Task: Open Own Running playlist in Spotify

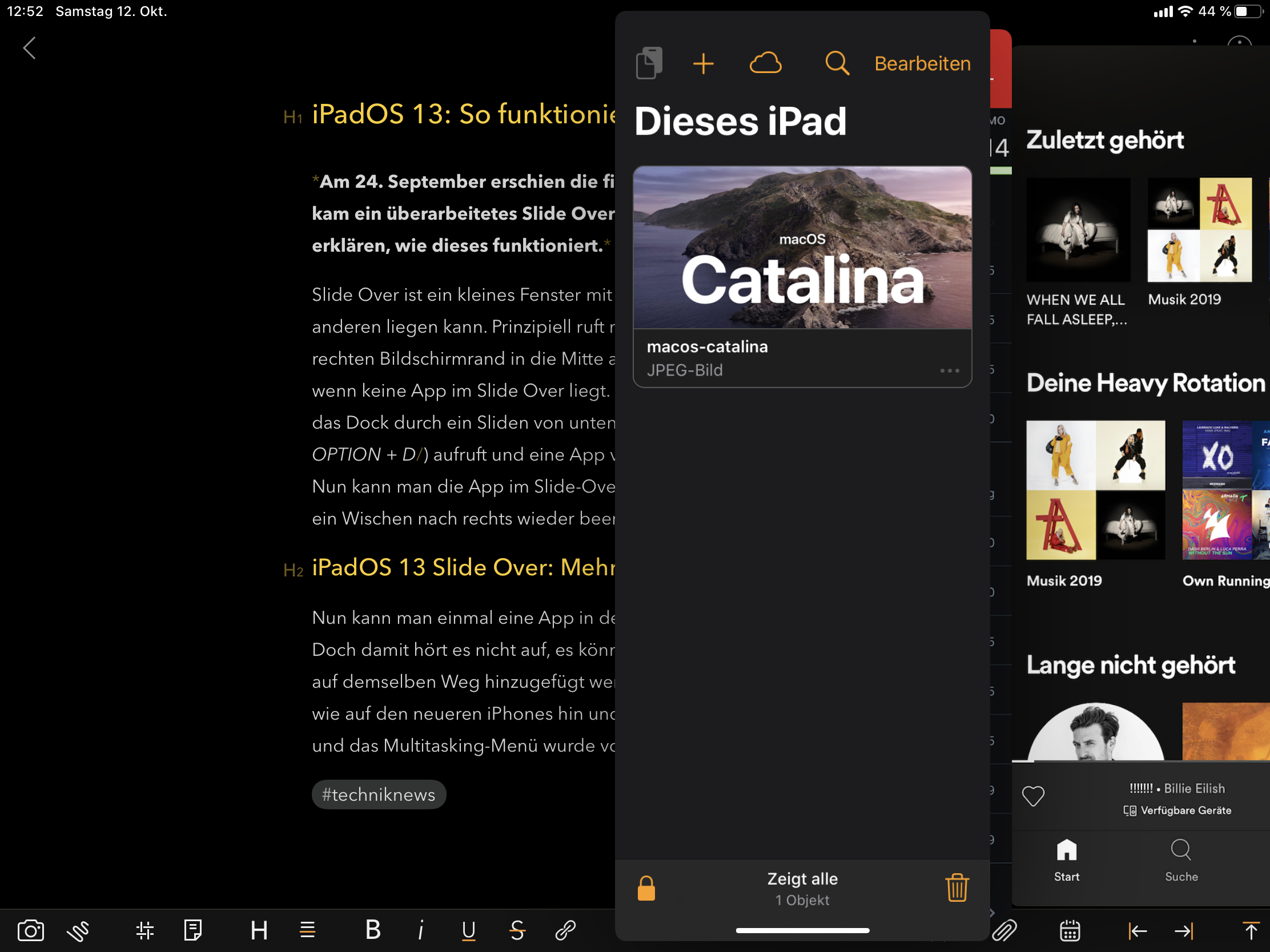Action: (1226, 505)
